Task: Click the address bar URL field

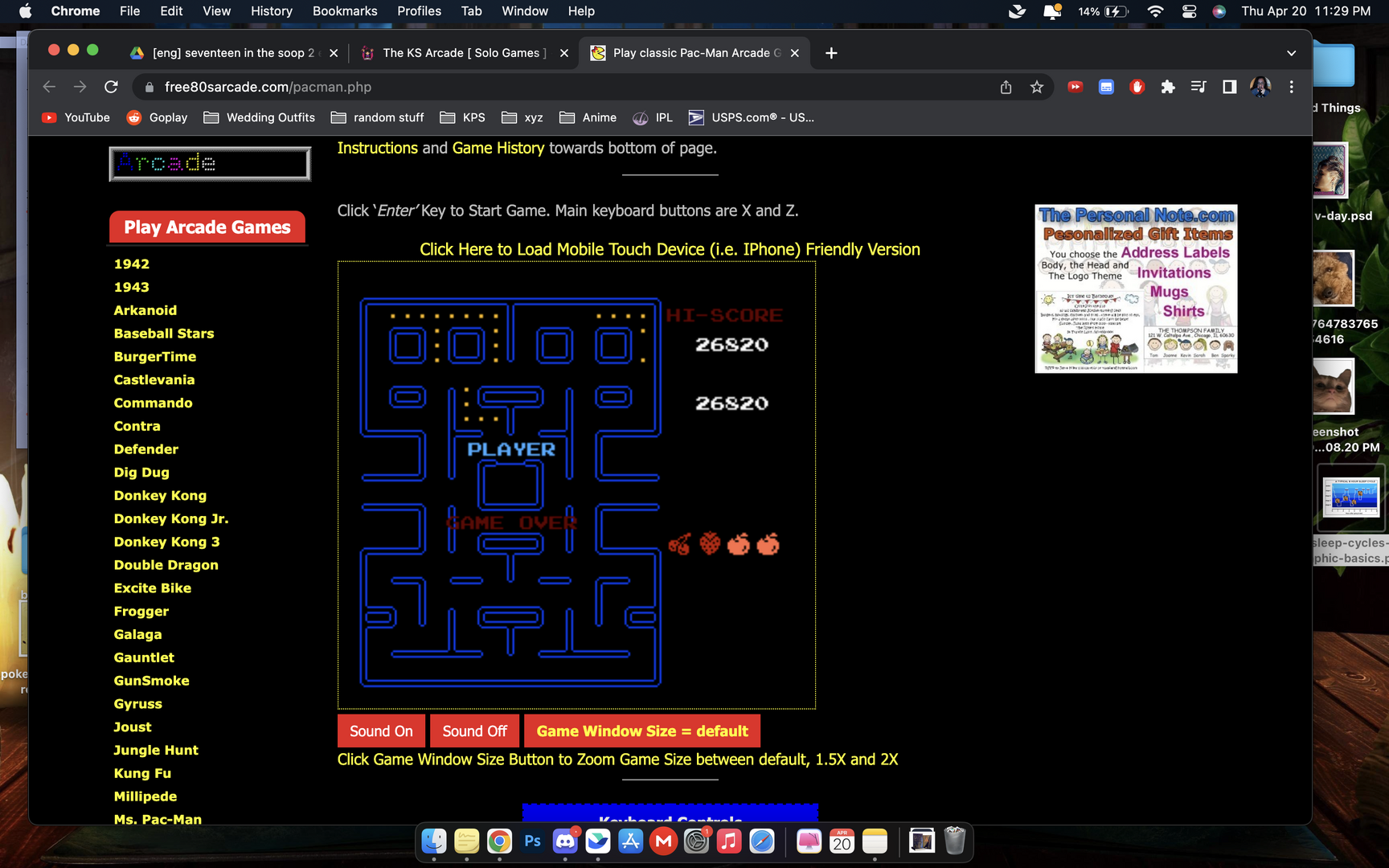Action: (563, 87)
